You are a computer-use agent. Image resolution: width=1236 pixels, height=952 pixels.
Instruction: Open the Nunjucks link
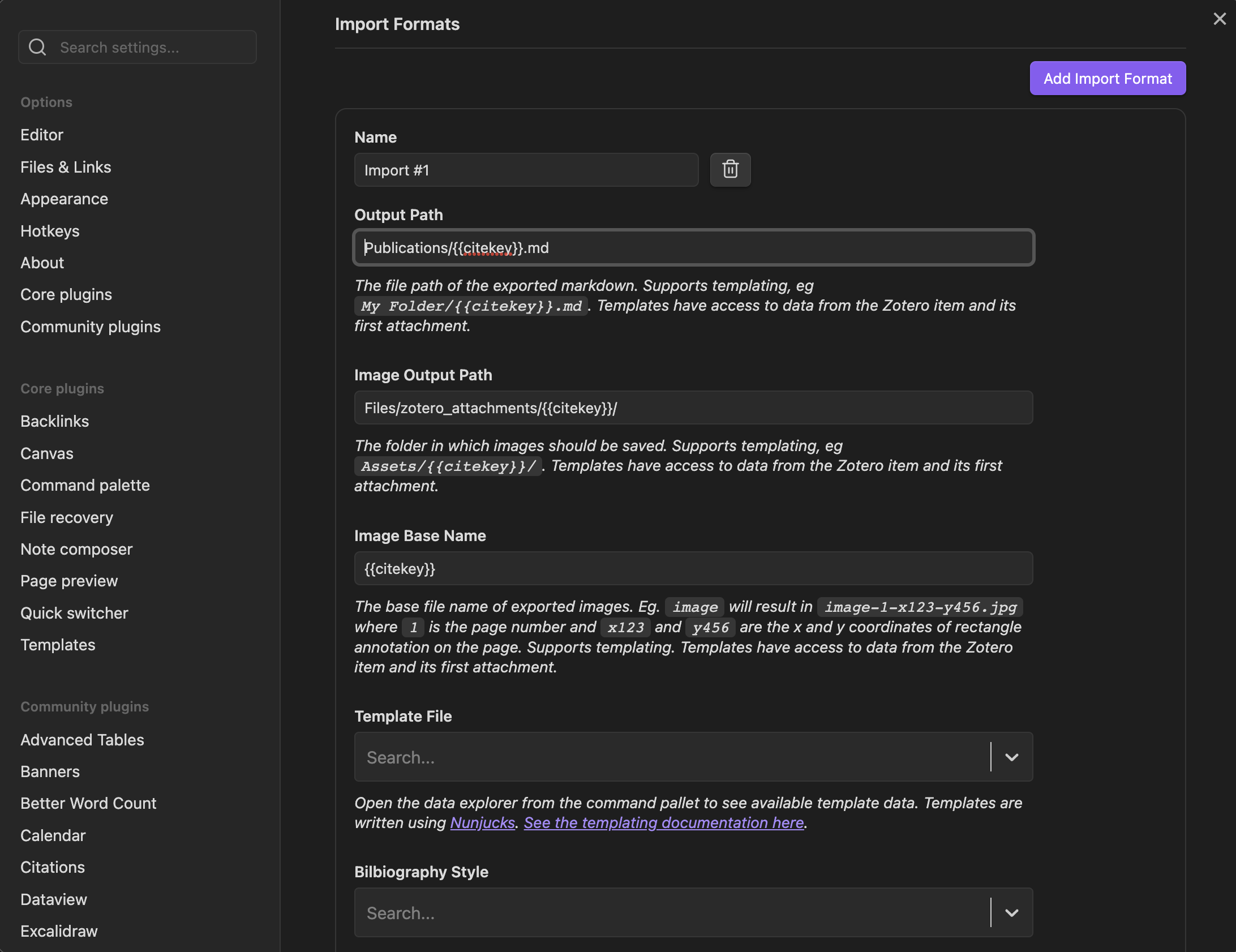(482, 822)
